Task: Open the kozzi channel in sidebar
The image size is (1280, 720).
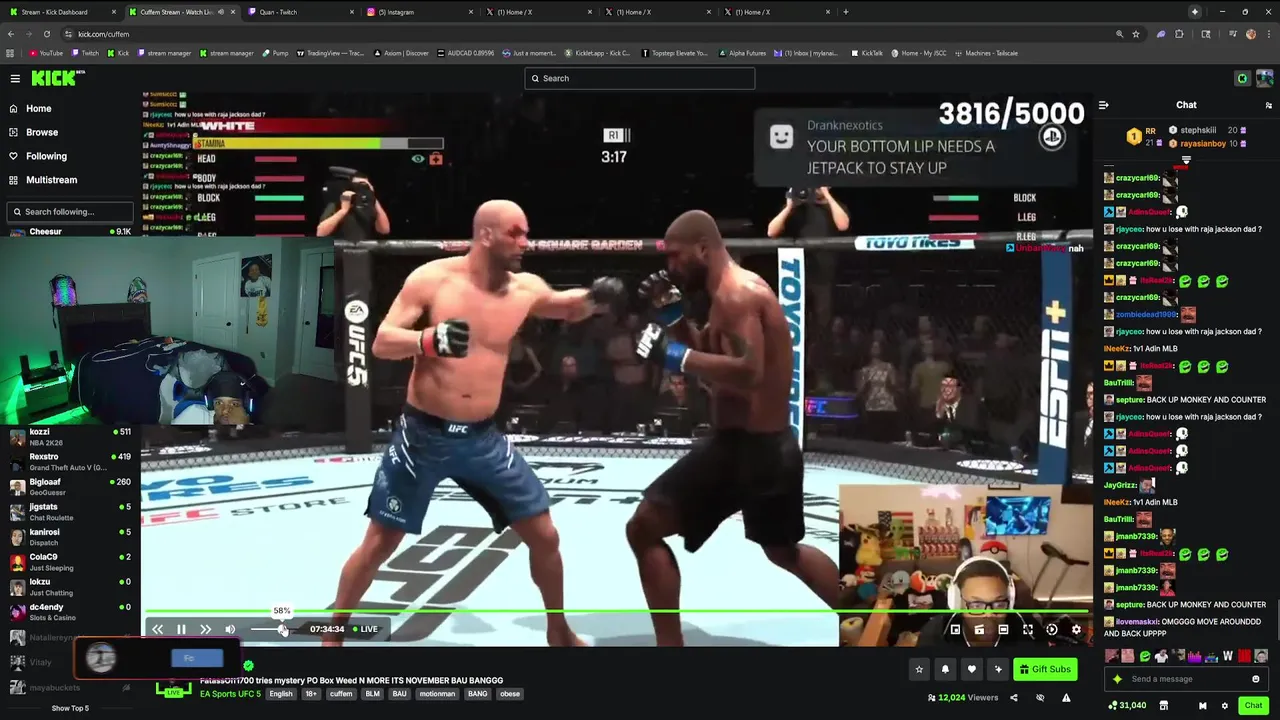Action: pyautogui.click(x=70, y=436)
